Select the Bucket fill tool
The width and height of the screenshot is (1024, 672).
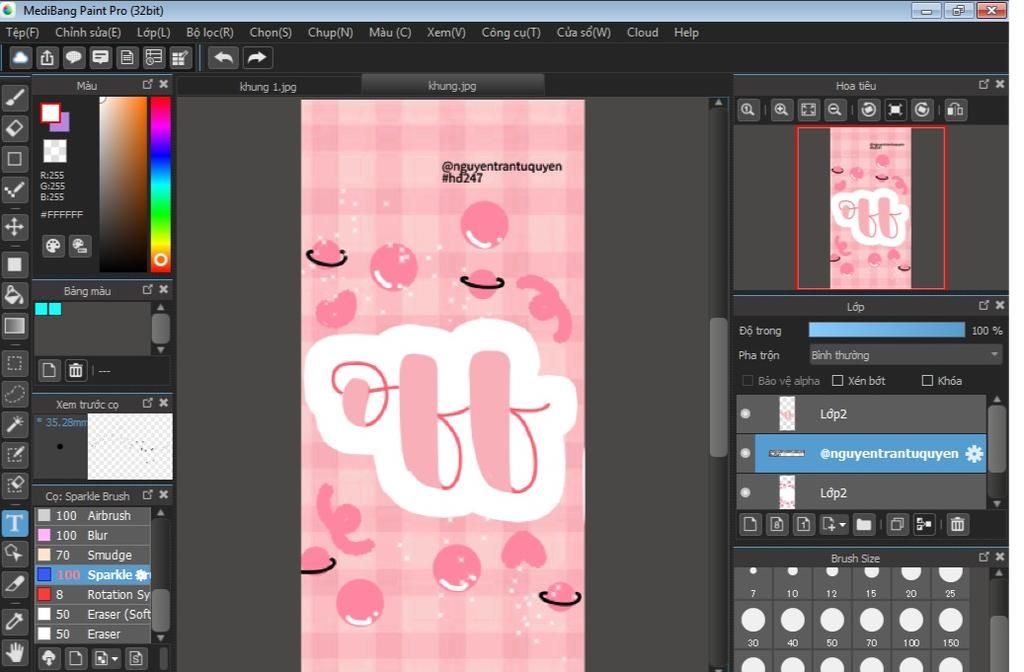15,294
